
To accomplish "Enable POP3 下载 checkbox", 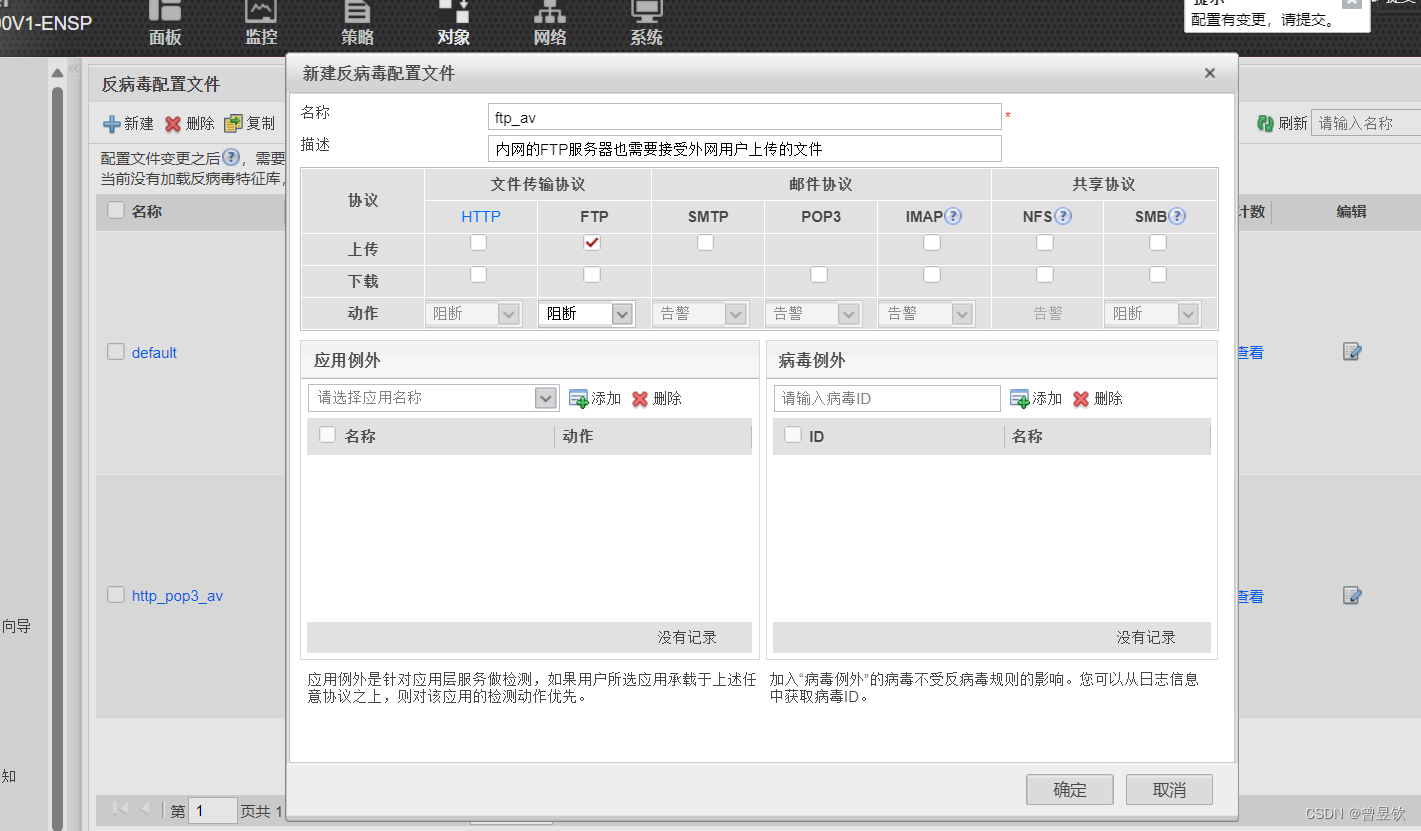I will click(x=819, y=274).
